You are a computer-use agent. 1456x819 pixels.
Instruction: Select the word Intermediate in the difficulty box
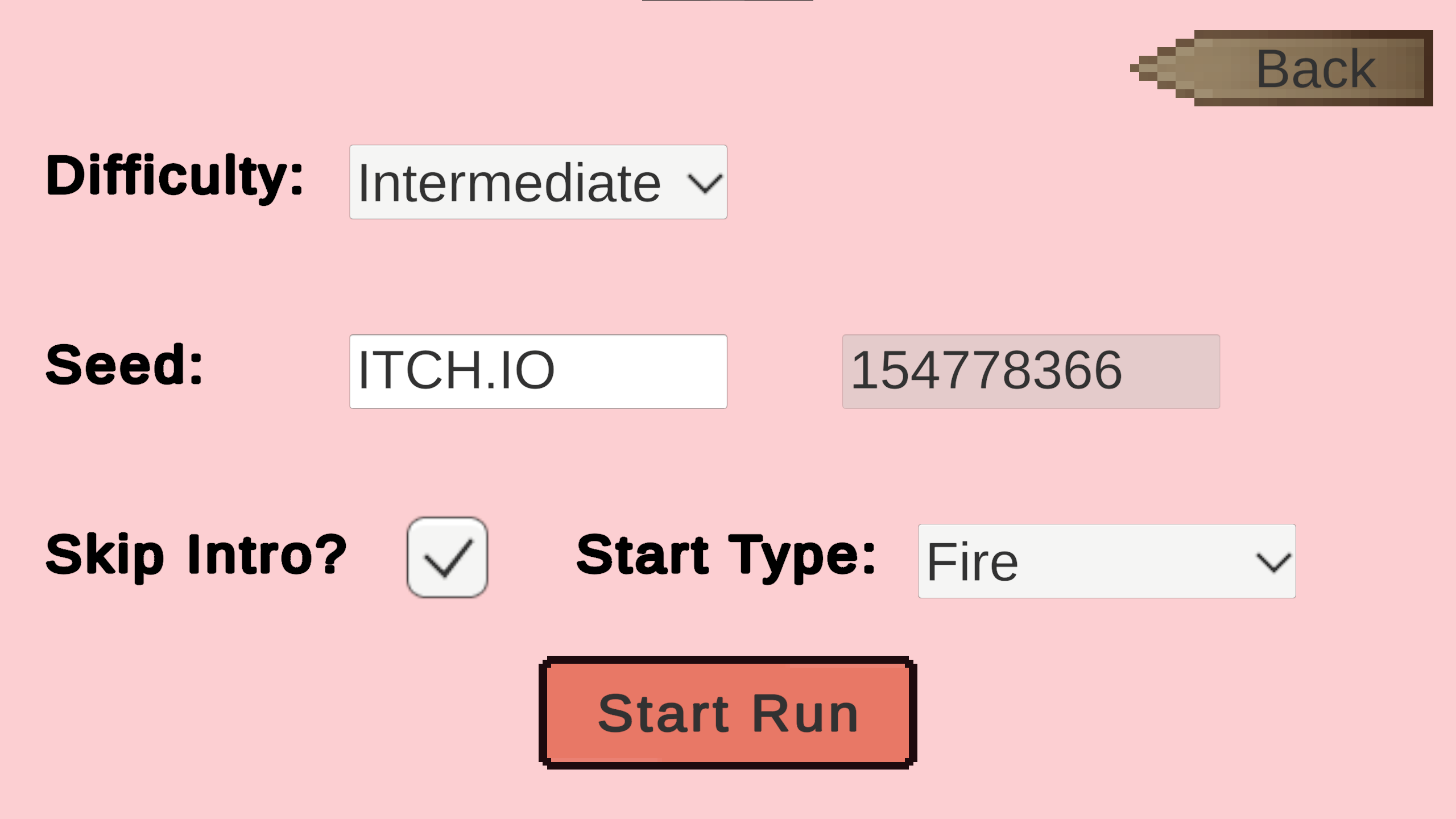(510, 183)
